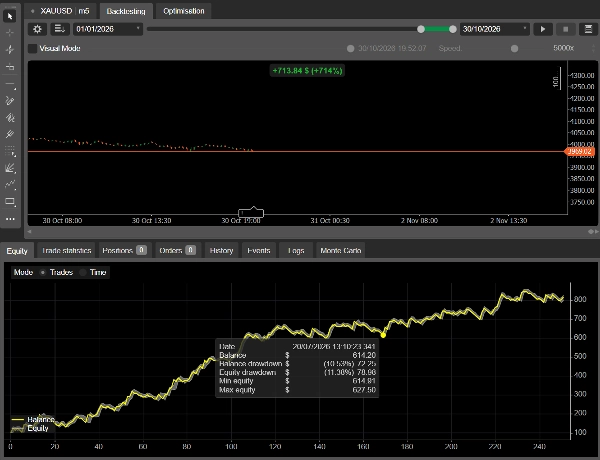Open the History tab
This screenshot has width=600, height=460.
tap(221, 251)
